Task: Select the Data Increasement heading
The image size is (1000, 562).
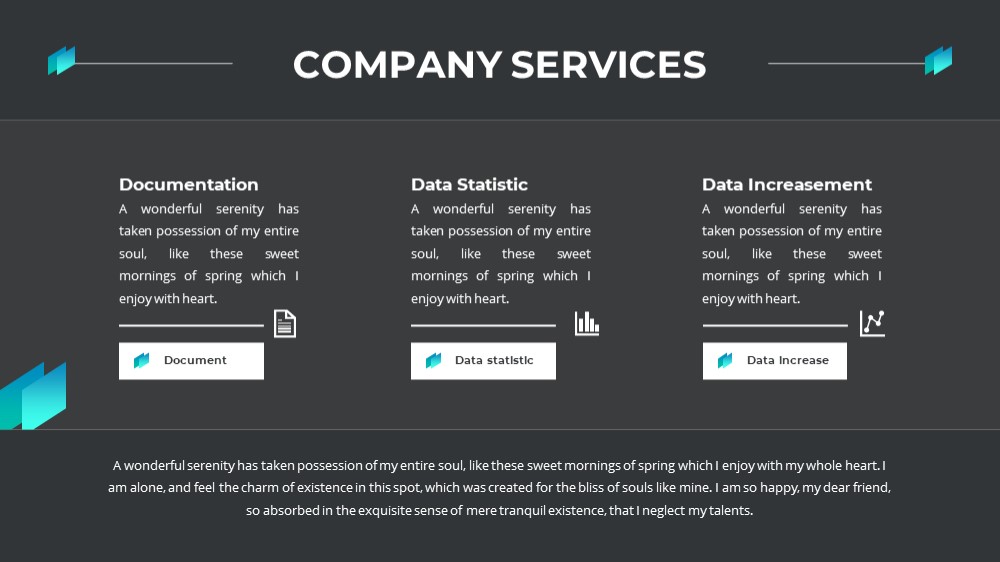Action: pos(787,184)
